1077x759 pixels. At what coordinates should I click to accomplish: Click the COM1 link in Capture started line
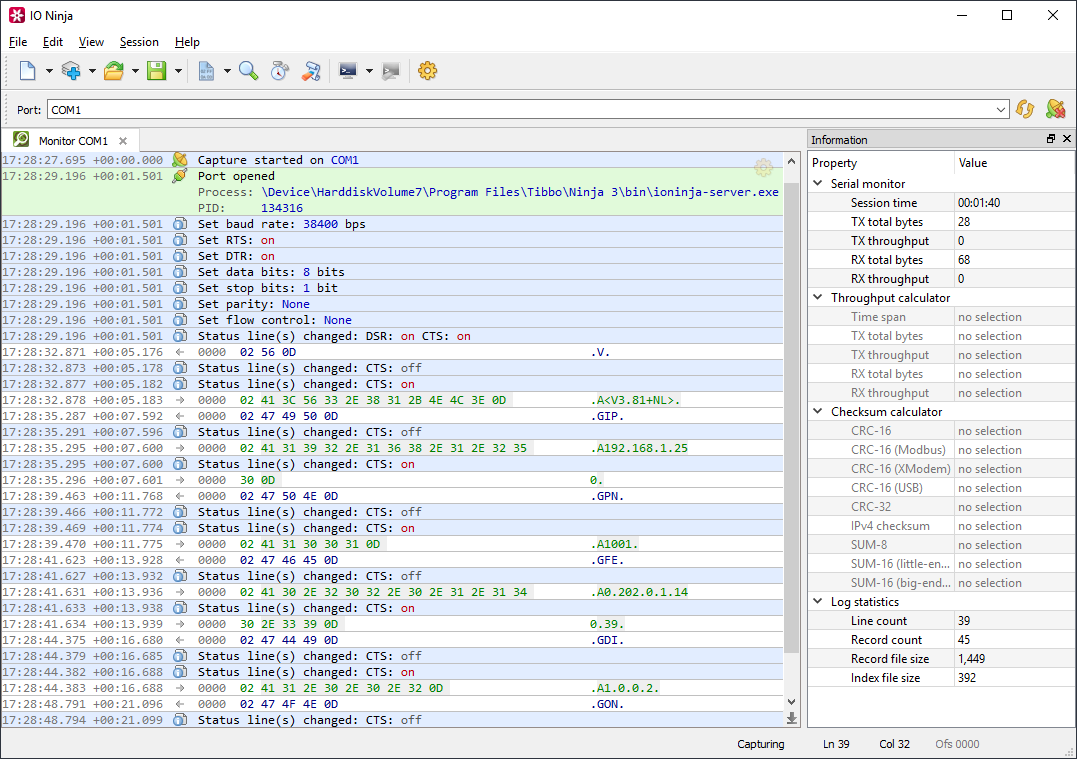point(345,160)
